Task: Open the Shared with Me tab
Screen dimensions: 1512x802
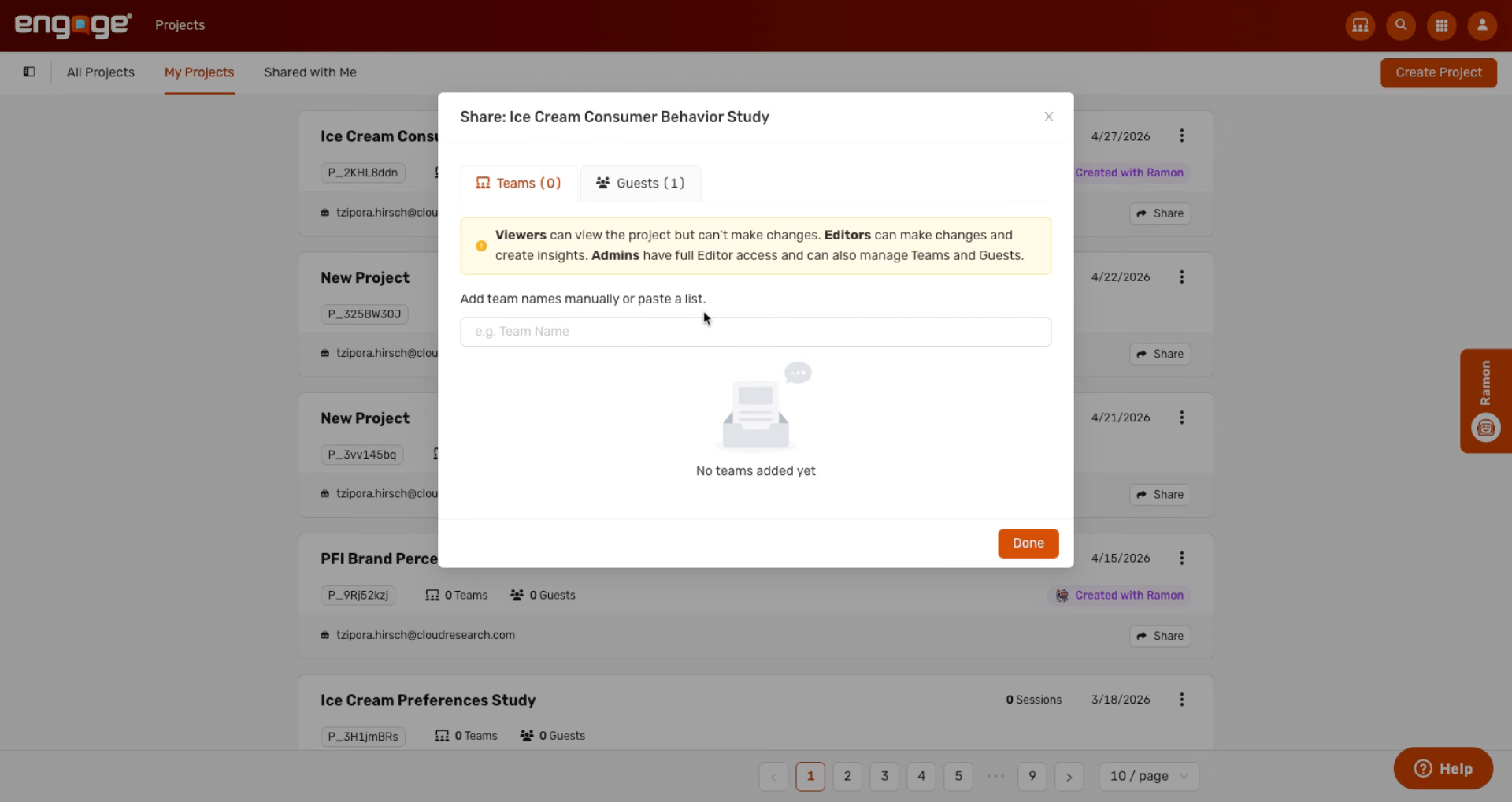Action: point(310,72)
